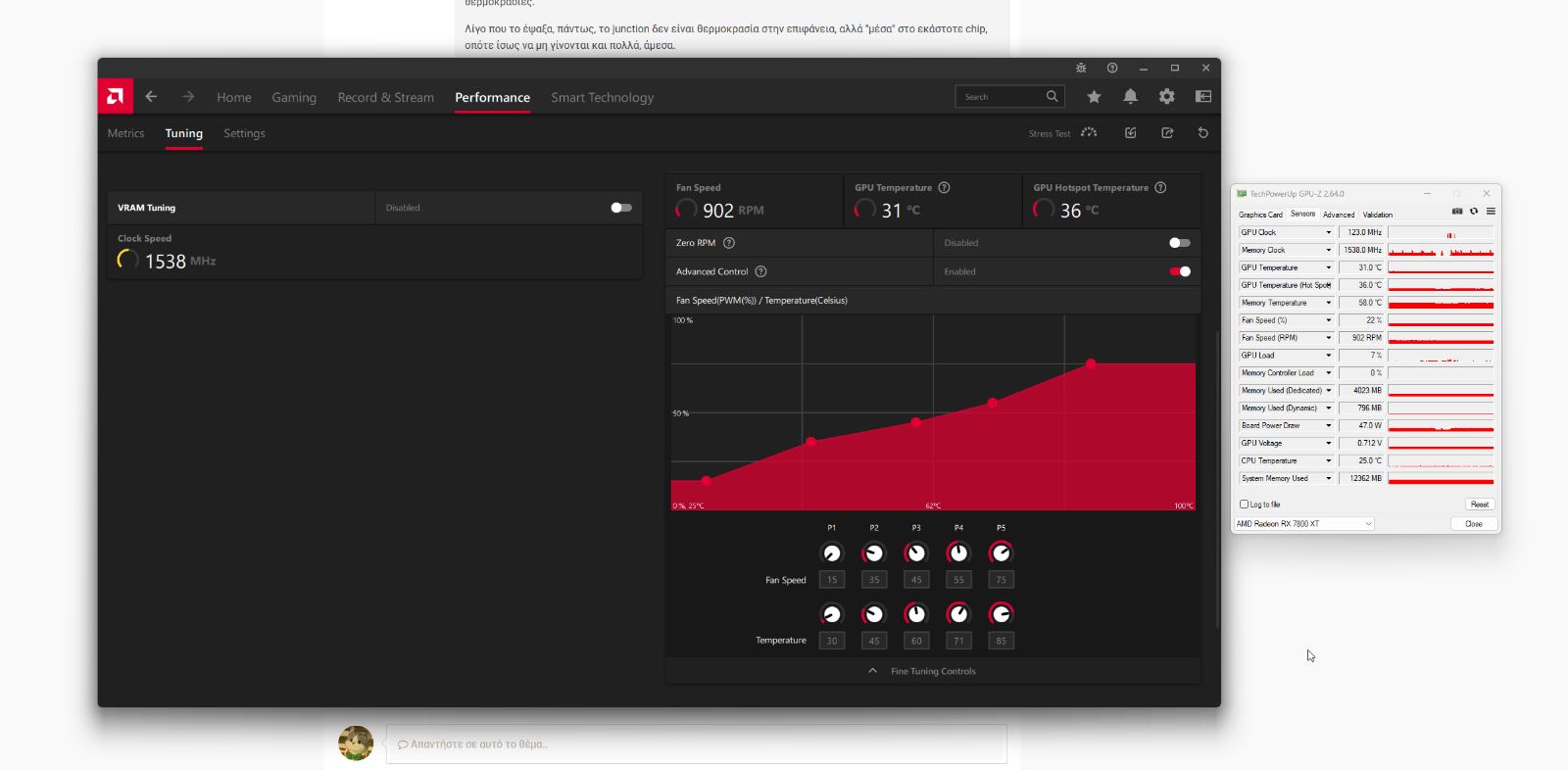Open the GPU Clock sensor dropdown
This screenshot has height=770, width=1568.
pos(1329,232)
